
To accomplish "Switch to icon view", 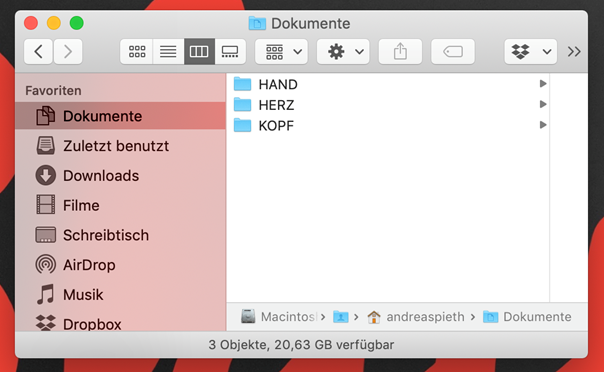I will pos(137,51).
